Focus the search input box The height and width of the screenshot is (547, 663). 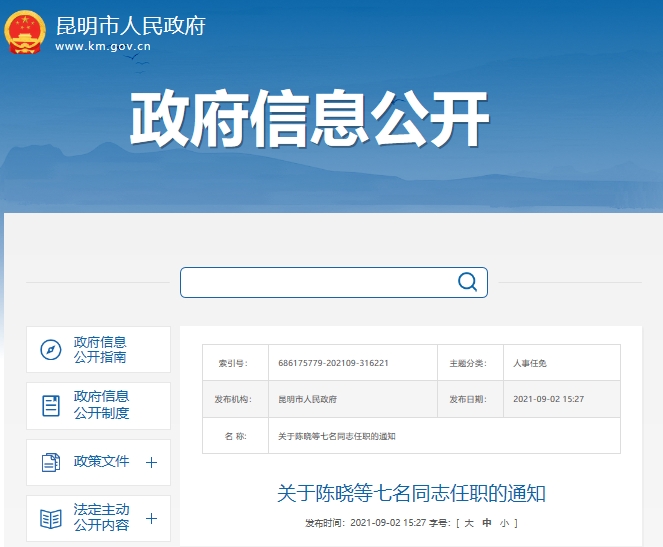pos(315,282)
